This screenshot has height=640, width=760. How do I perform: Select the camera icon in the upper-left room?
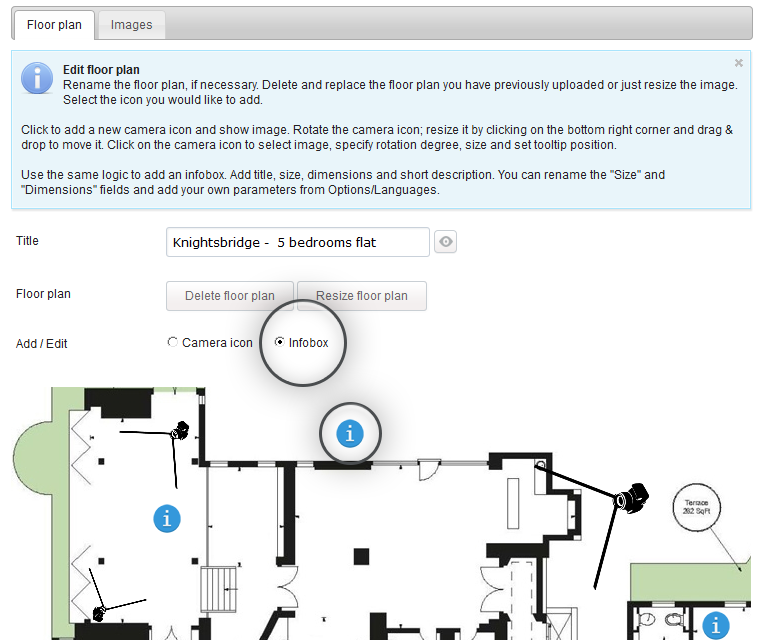(180, 431)
